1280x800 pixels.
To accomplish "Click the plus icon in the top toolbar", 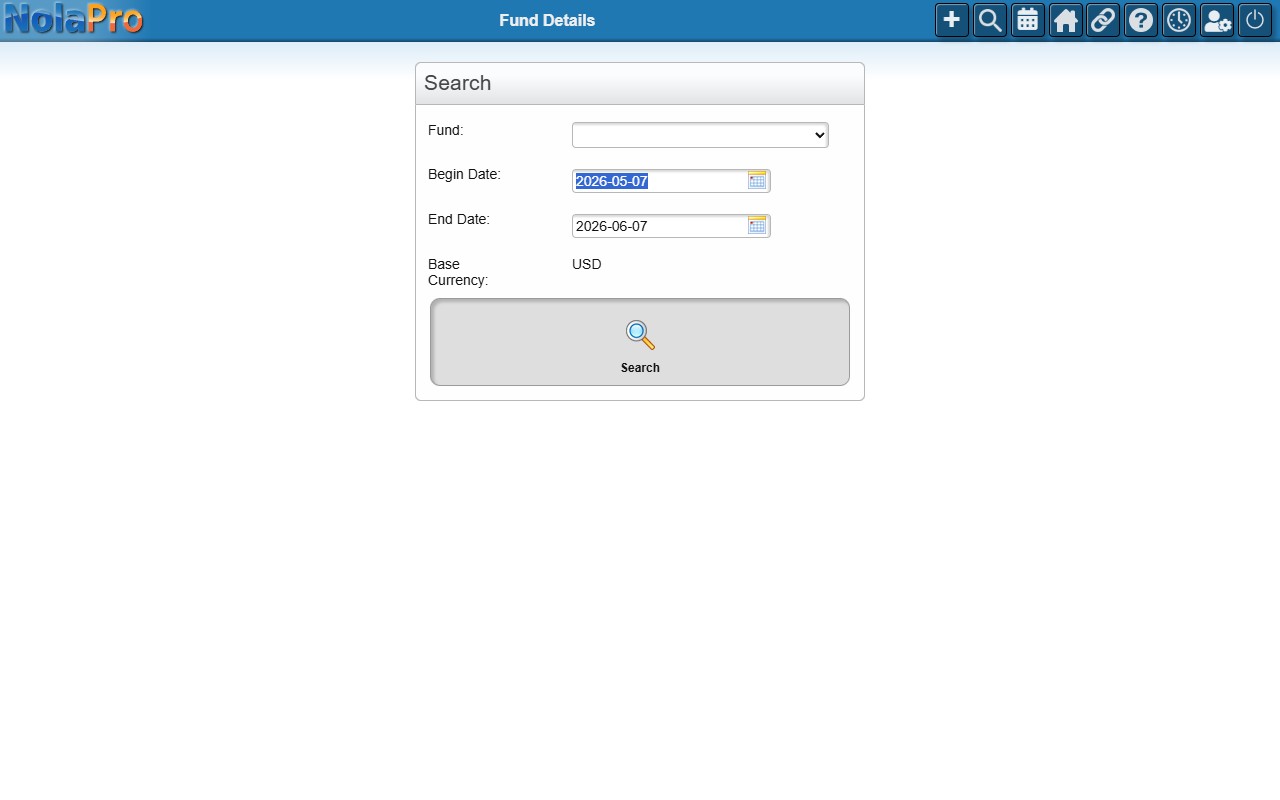I will (x=952, y=20).
